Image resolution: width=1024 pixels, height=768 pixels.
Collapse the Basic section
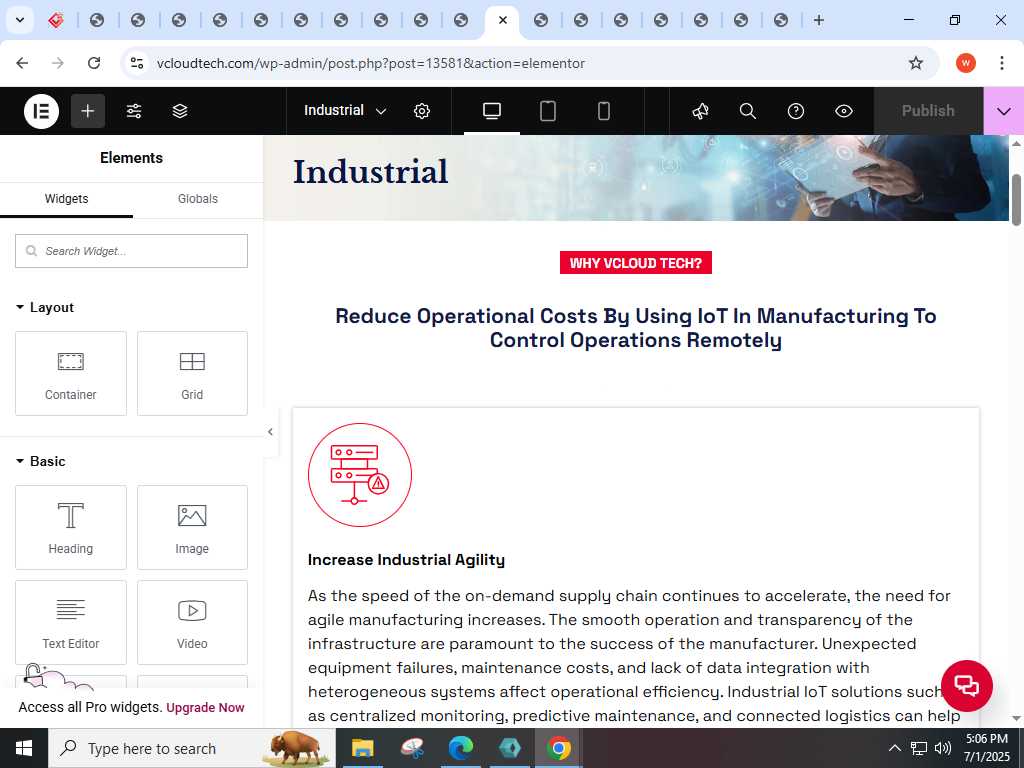coord(40,461)
